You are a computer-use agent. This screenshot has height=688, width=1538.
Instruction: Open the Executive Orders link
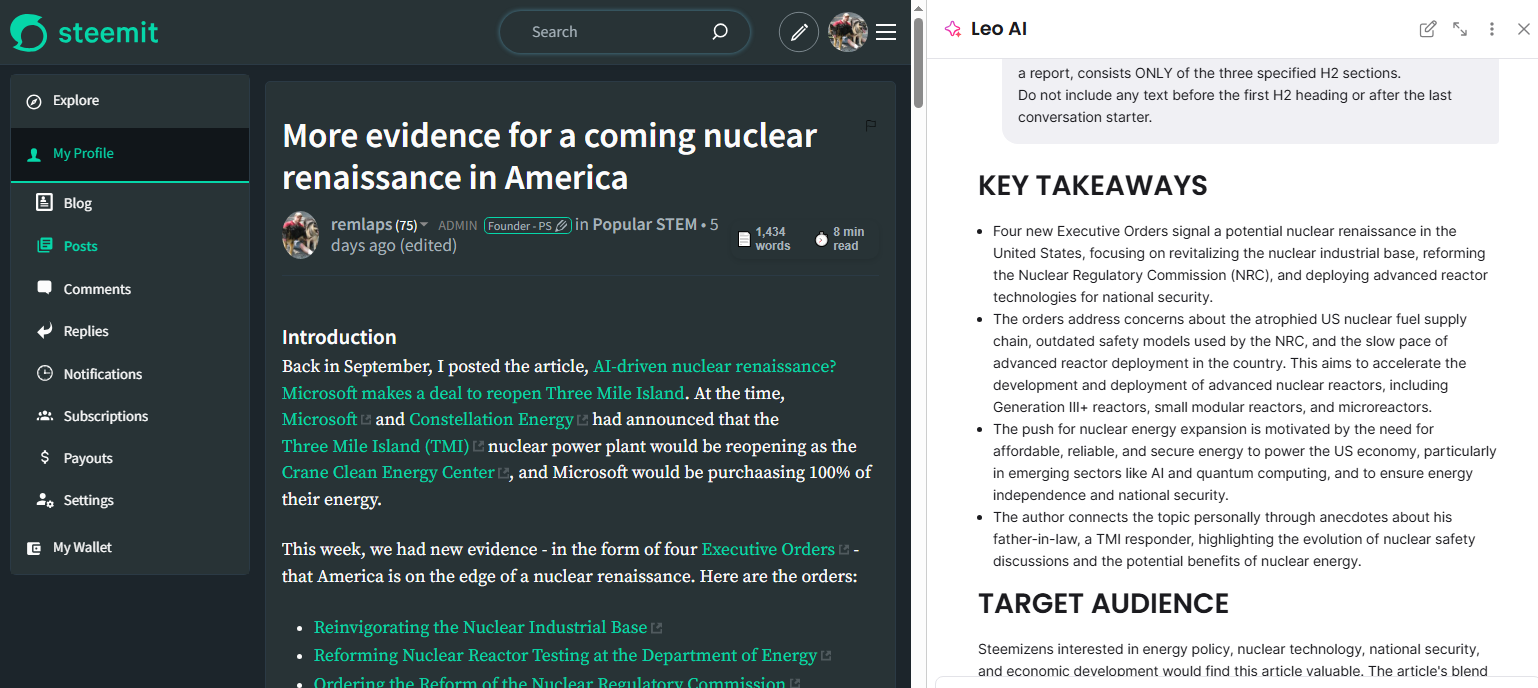tap(768, 549)
